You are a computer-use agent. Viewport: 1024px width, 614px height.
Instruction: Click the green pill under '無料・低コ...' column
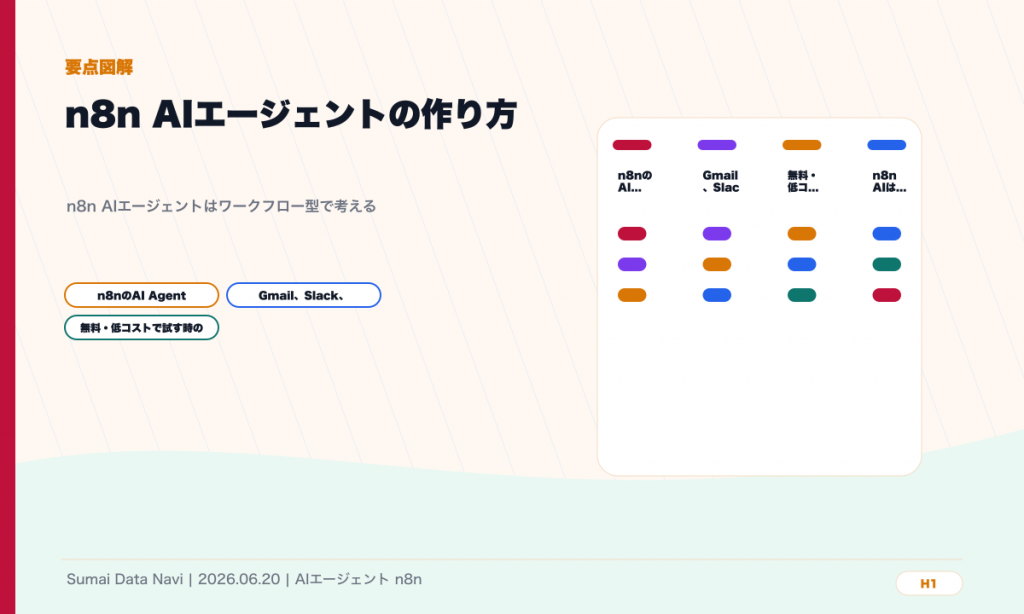click(x=802, y=295)
